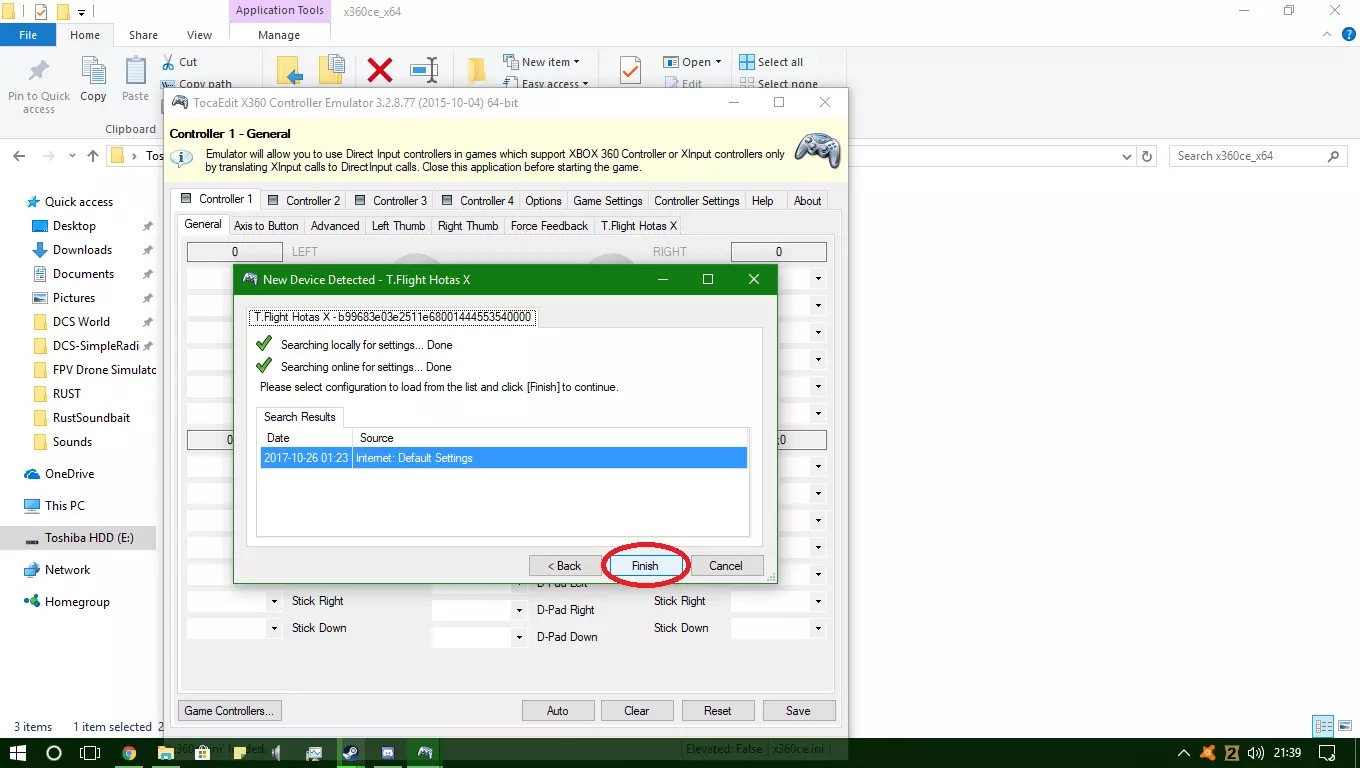Click the Explorer refresh icon

[x=1147, y=156]
